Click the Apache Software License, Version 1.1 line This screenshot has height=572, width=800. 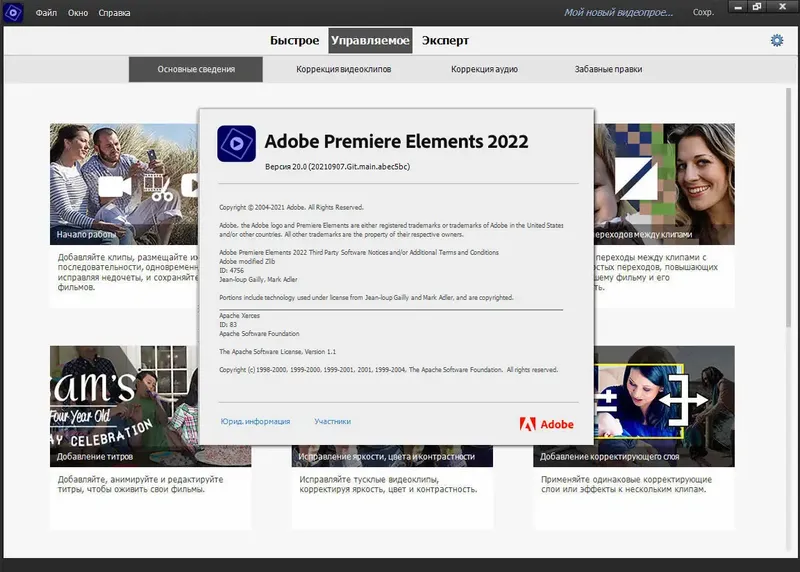(278, 352)
